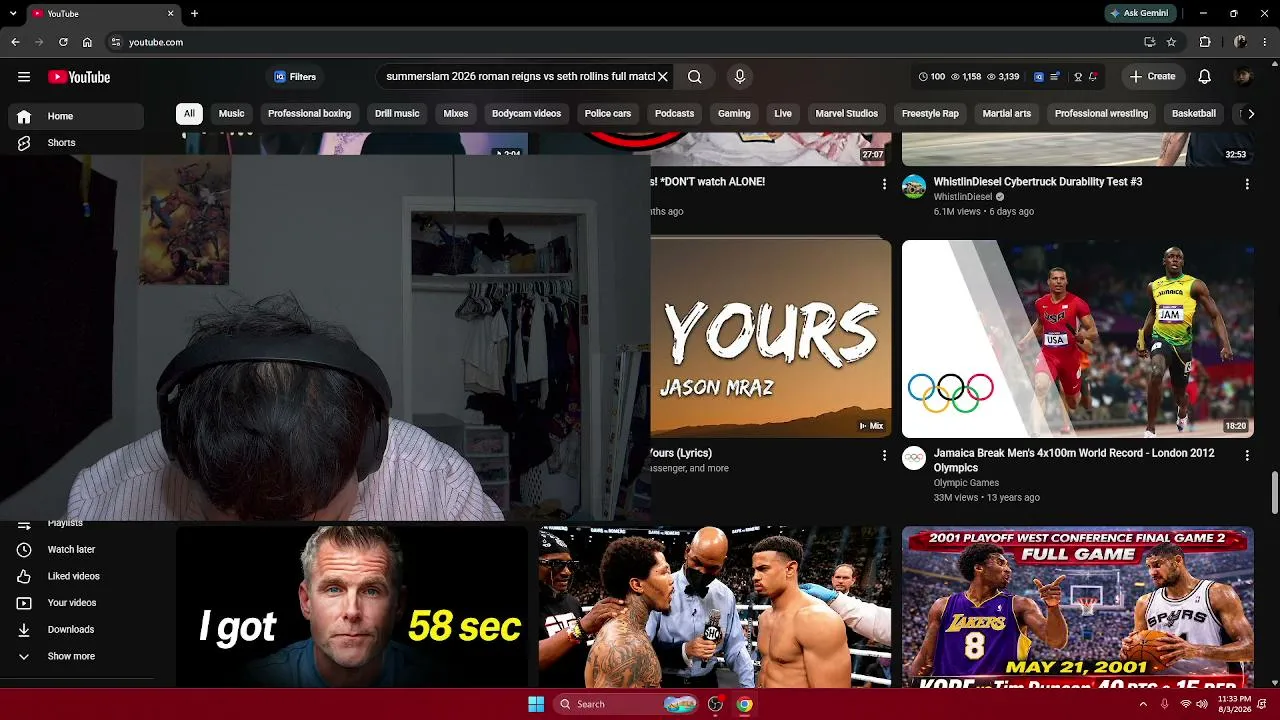Clear the search box text
The width and height of the screenshot is (1280, 720).
662,77
